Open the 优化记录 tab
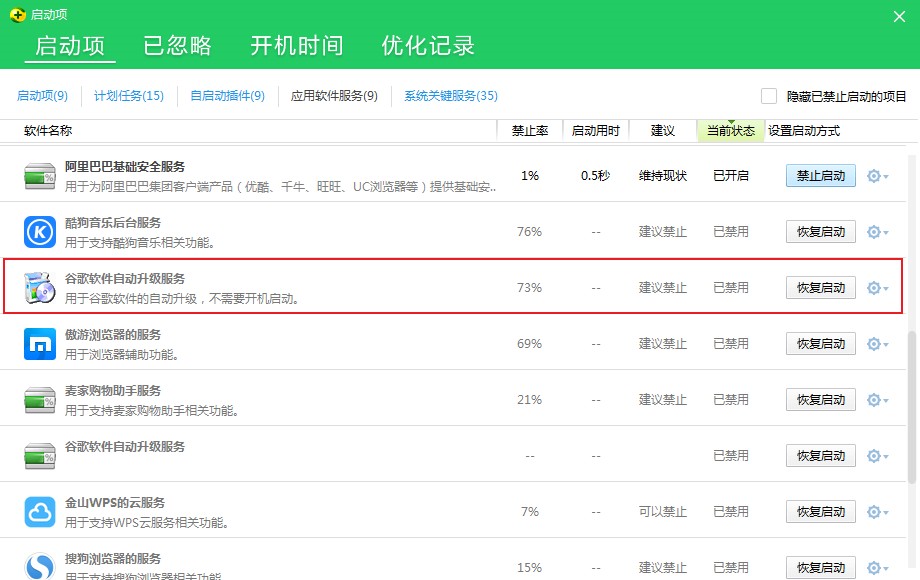The width and height of the screenshot is (920, 580). [x=428, y=46]
